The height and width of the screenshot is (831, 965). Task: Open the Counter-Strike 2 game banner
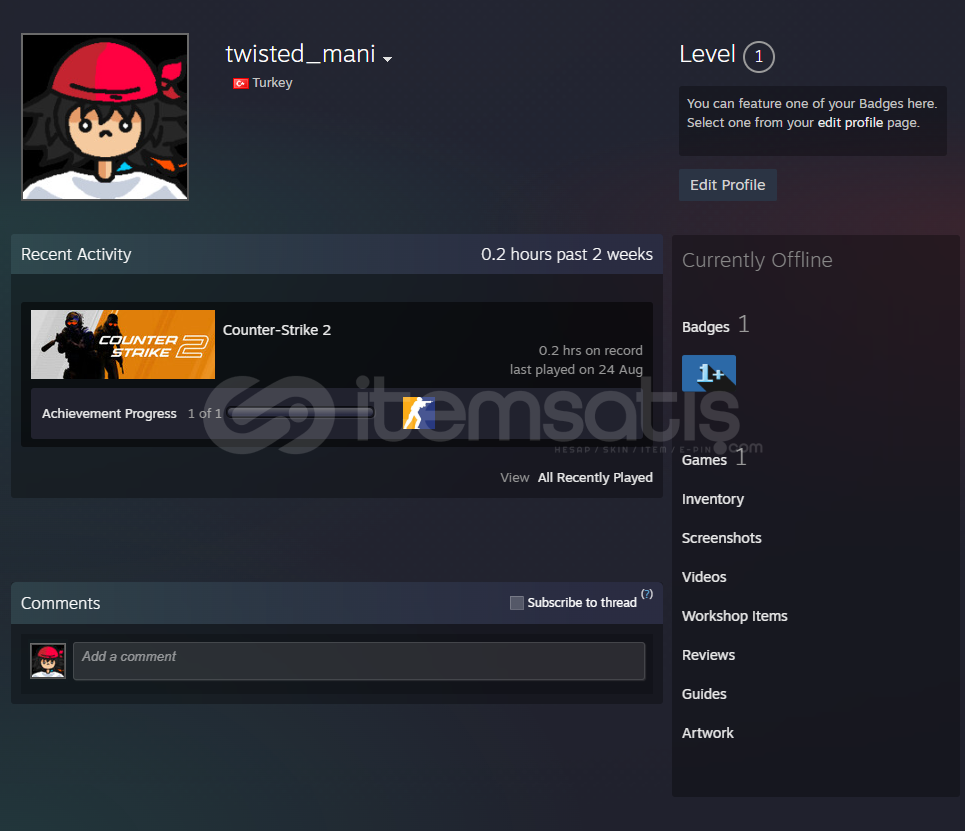click(123, 344)
